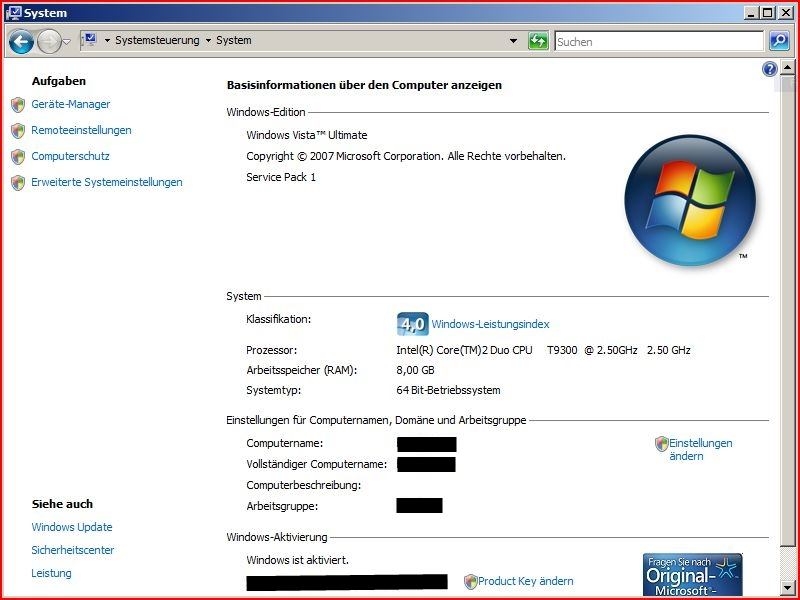Viewport: 800px width, 600px height.
Task: Open help with the blue question mark
Action: [769, 69]
